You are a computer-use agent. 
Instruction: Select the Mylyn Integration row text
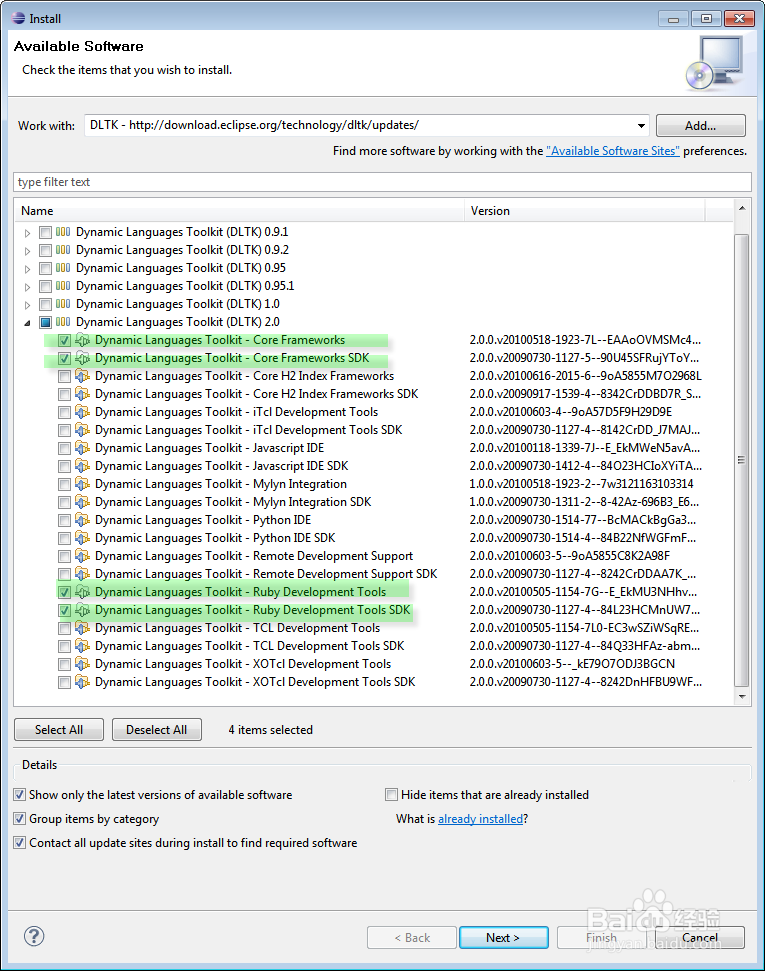pyautogui.click(x=221, y=484)
